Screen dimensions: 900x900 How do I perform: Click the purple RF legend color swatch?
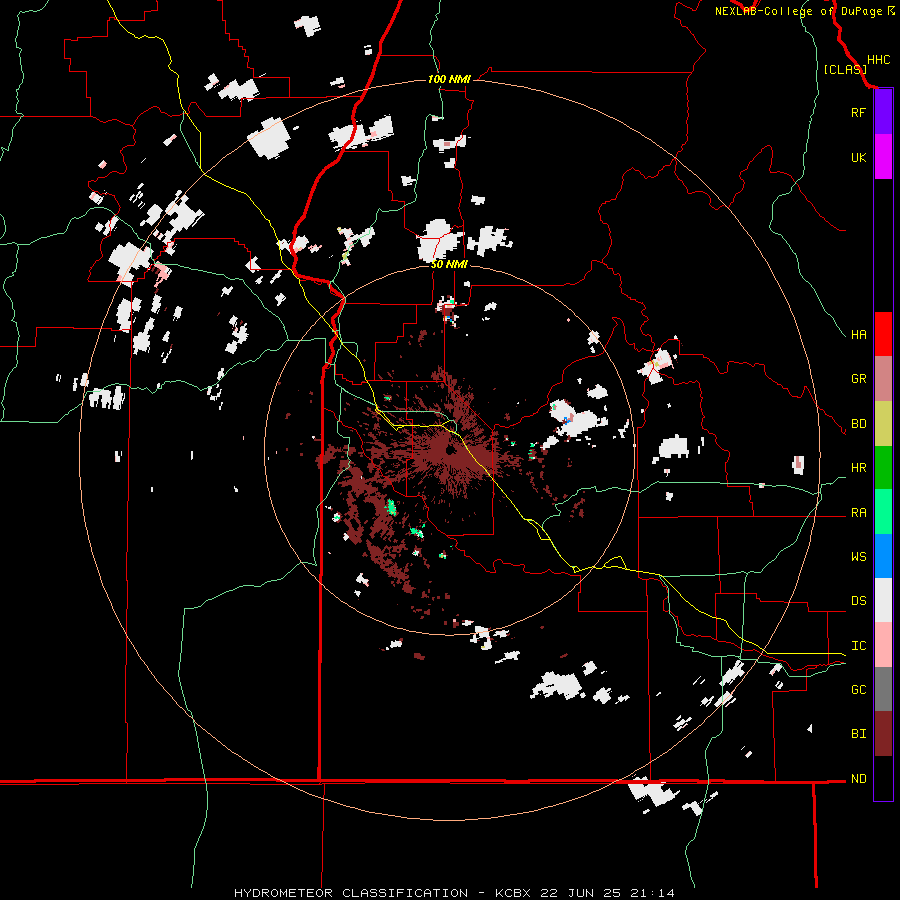[x=883, y=112]
